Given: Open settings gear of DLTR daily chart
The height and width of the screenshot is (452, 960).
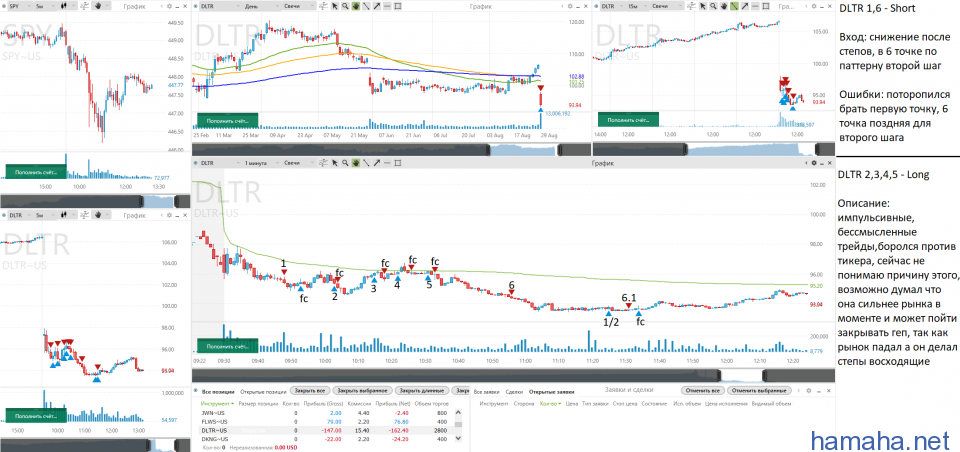Looking at the screenshot, I should pos(570,6).
